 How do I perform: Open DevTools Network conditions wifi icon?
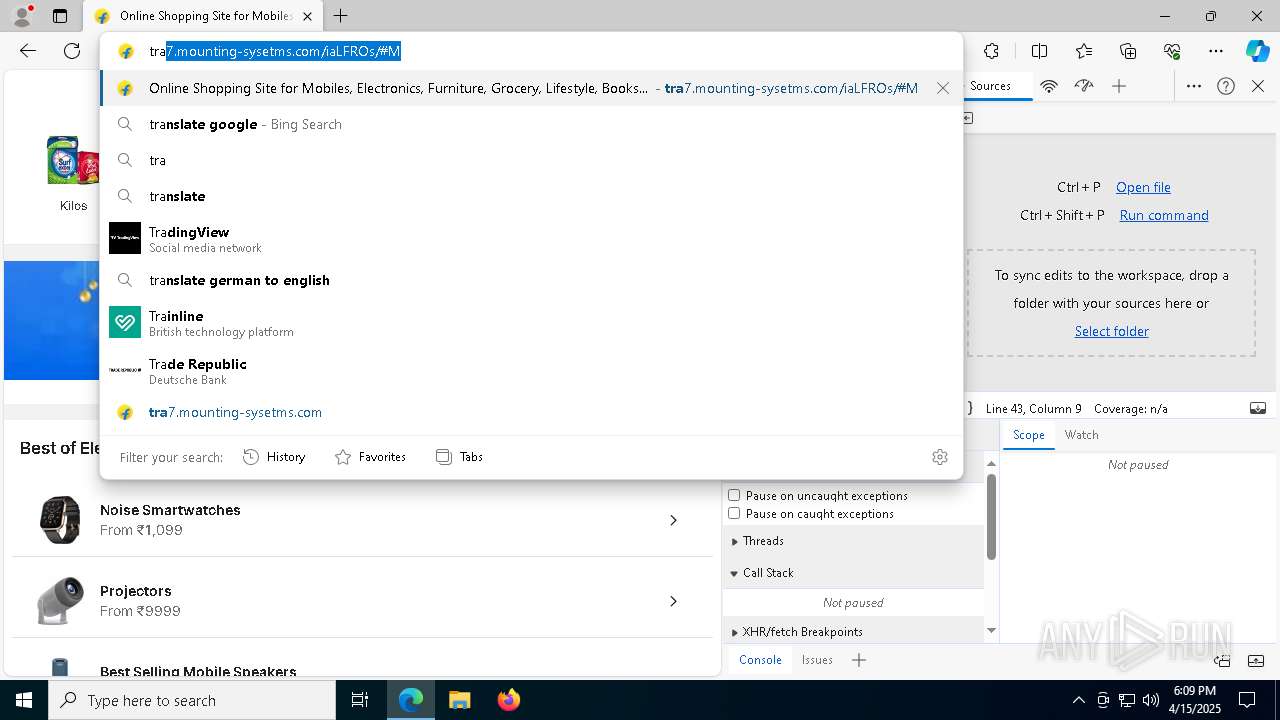tap(1049, 86)
